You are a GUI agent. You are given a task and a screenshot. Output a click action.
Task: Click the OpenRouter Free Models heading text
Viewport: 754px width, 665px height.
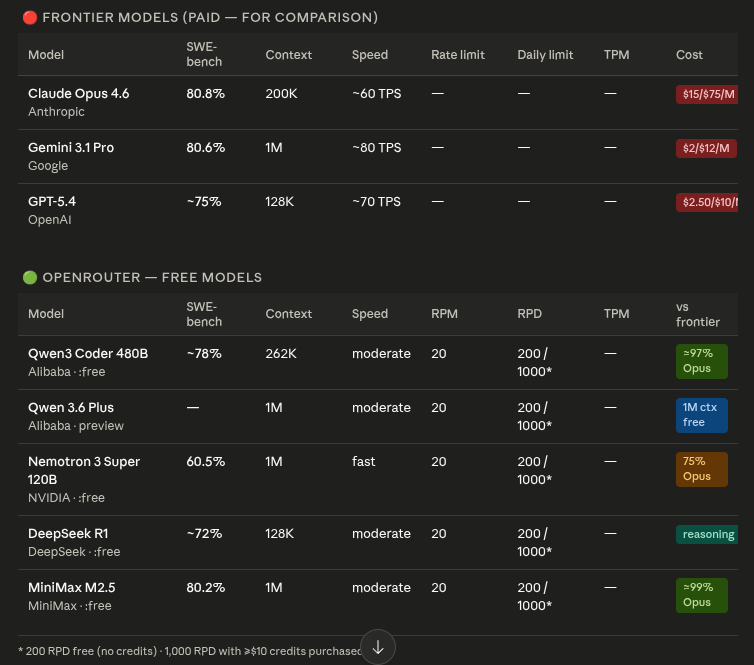pos(152,277)
